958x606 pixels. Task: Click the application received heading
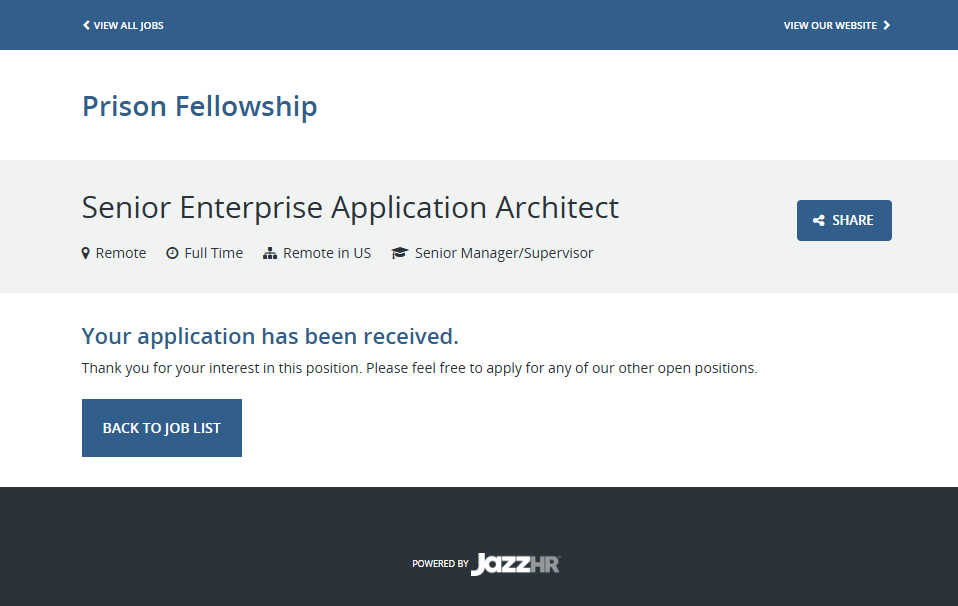(270, 335)
